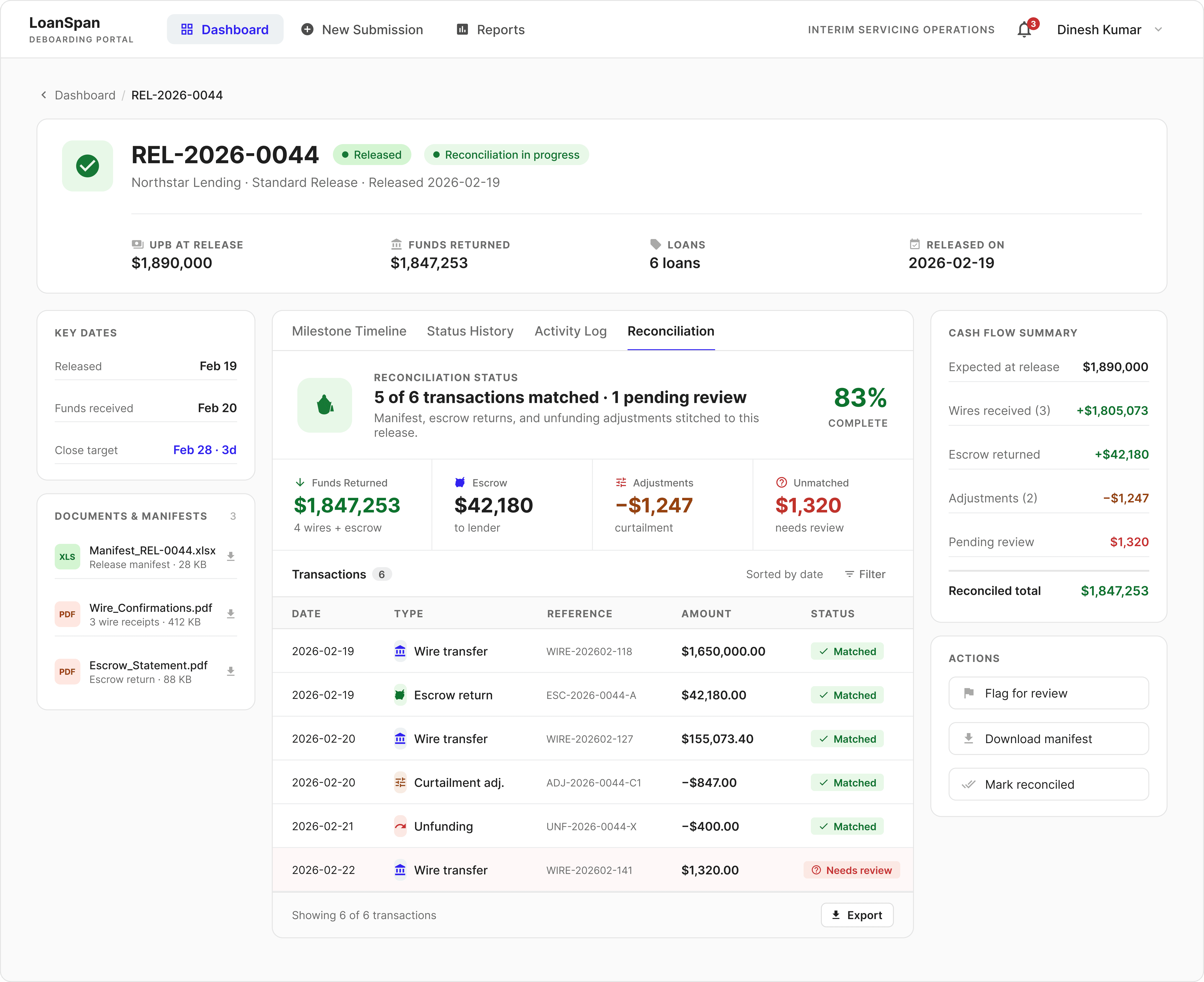The image size is (1204, 982).
Task: Click the Unmatched question mark icon
Action: (x=781, y=483)
